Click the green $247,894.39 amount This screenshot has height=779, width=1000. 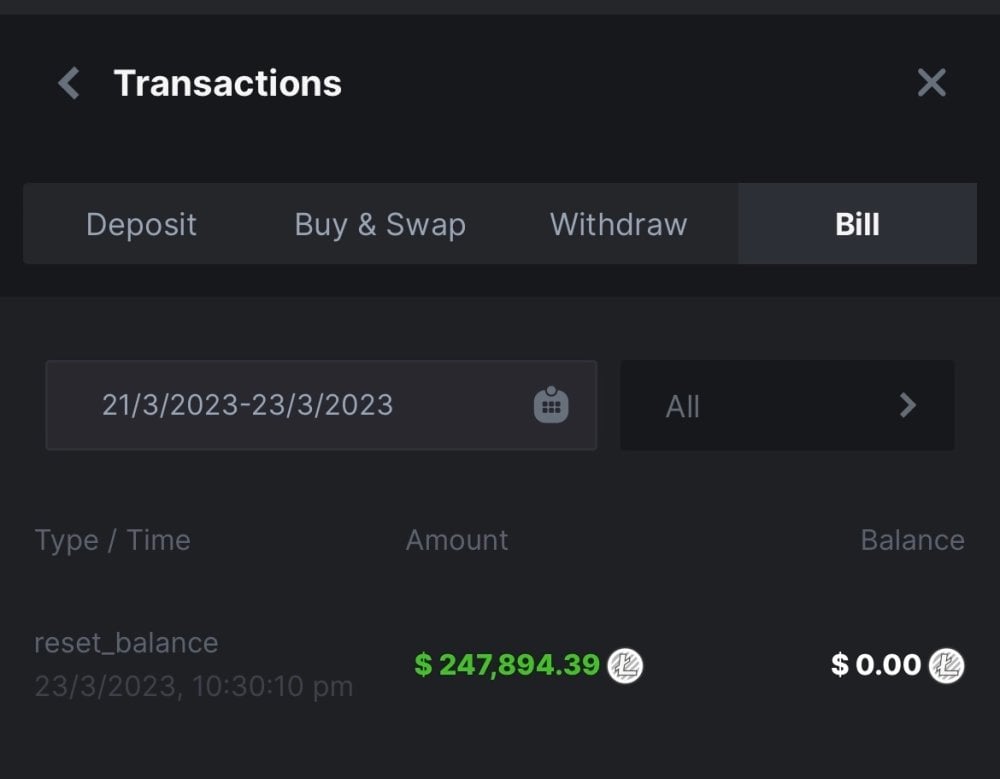point(507,664)
